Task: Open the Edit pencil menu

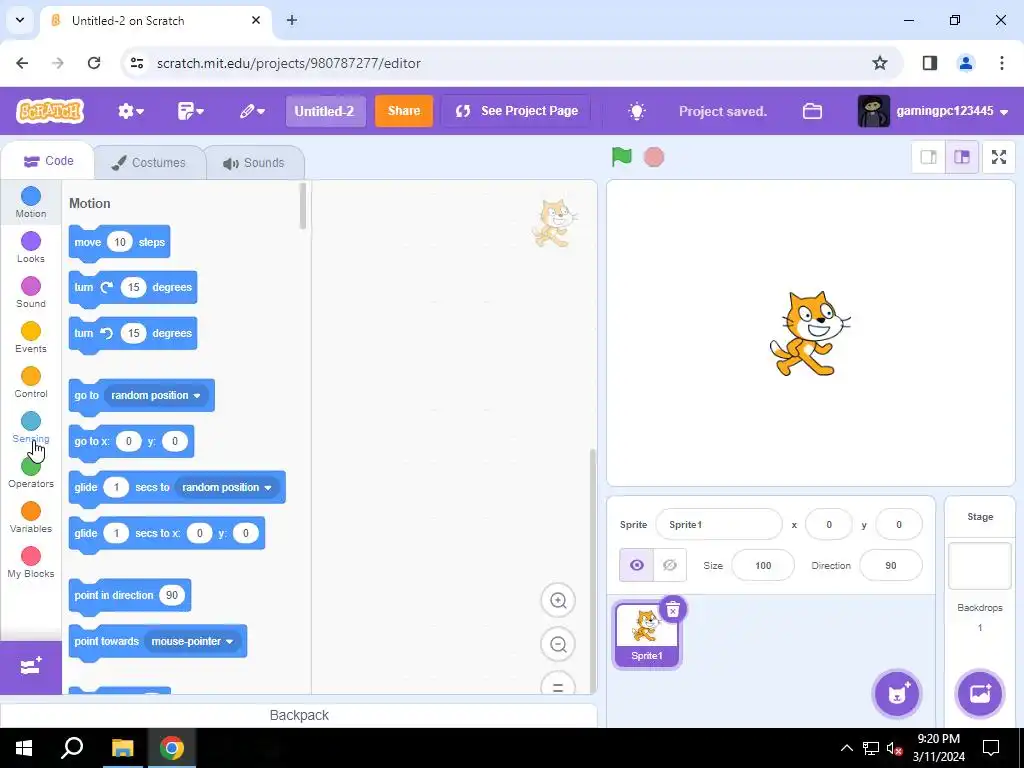Action: (x=251, y=111)
